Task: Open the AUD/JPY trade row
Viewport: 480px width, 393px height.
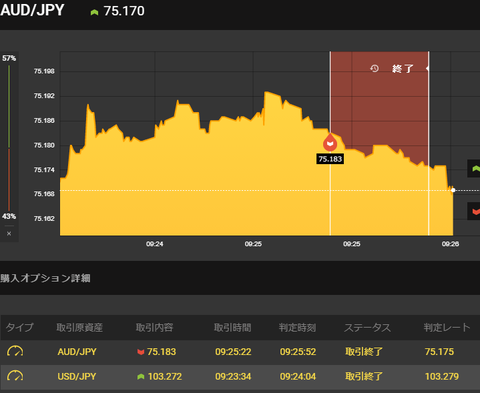Action: click(x=240, y=352)
